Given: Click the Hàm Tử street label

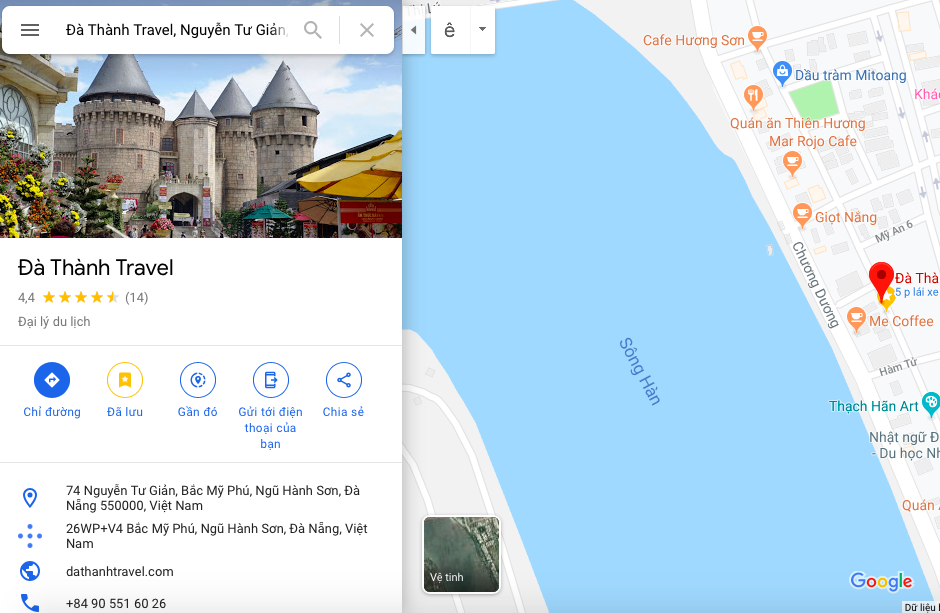Looking at the screenshot, I should point(898,367).
